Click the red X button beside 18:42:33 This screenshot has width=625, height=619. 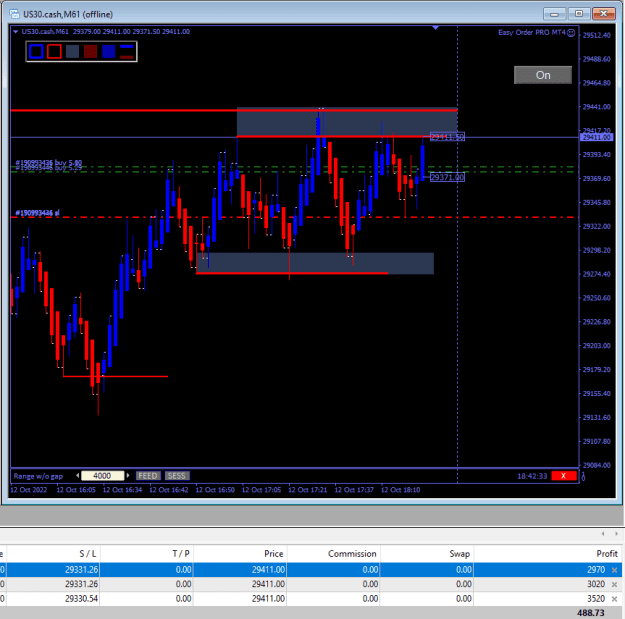(564, 476)
